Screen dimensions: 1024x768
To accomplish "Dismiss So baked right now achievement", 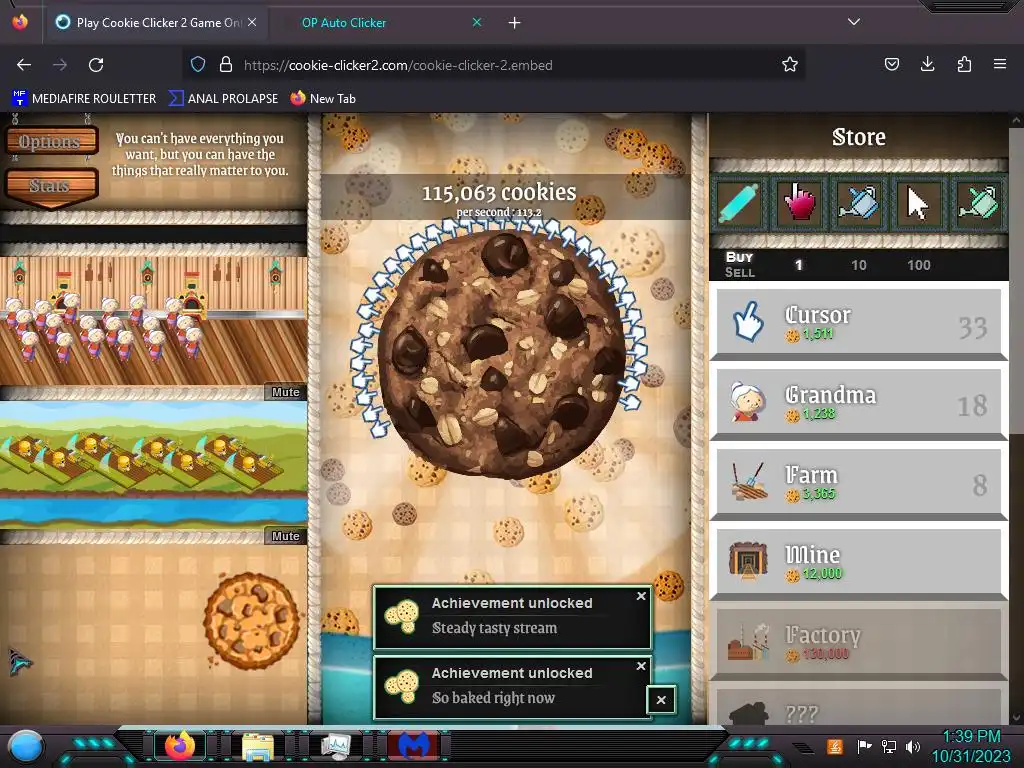I will pos(641,665).
